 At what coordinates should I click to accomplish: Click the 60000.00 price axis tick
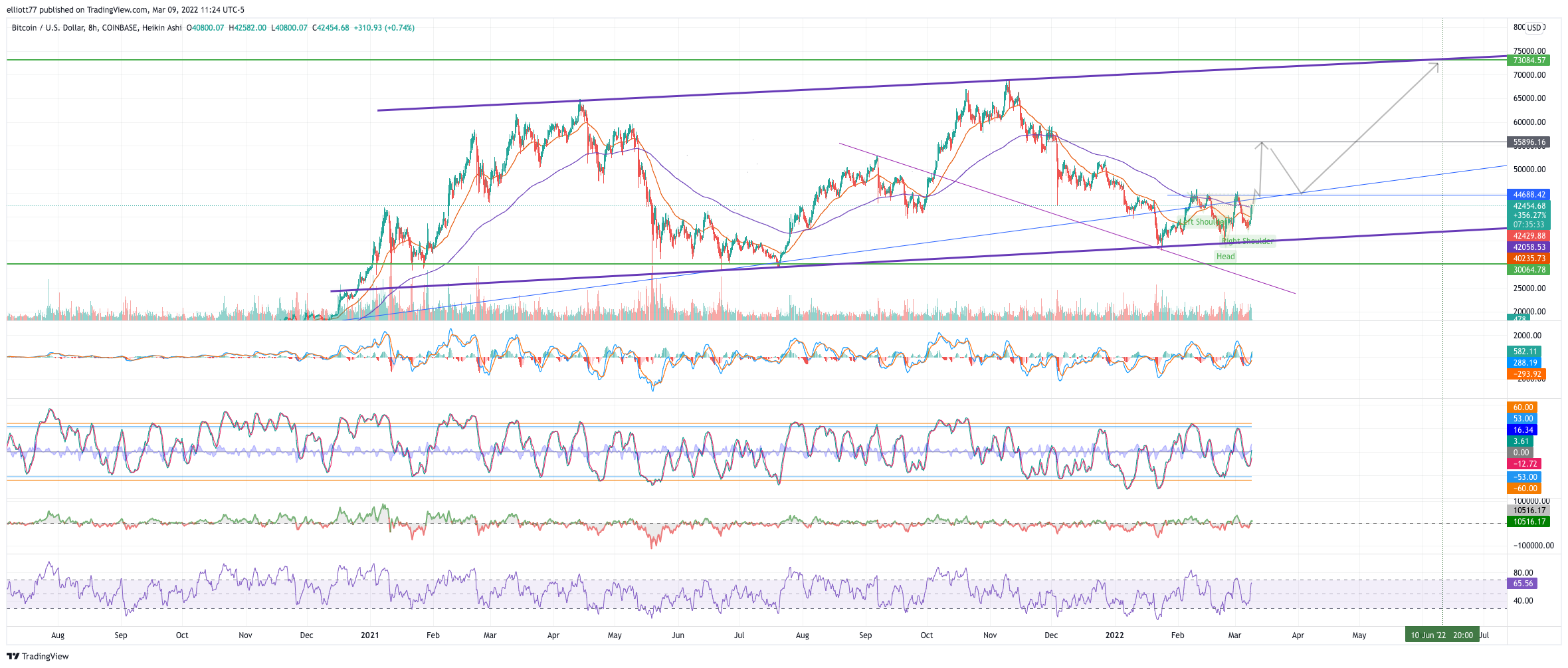(1529, 122)
